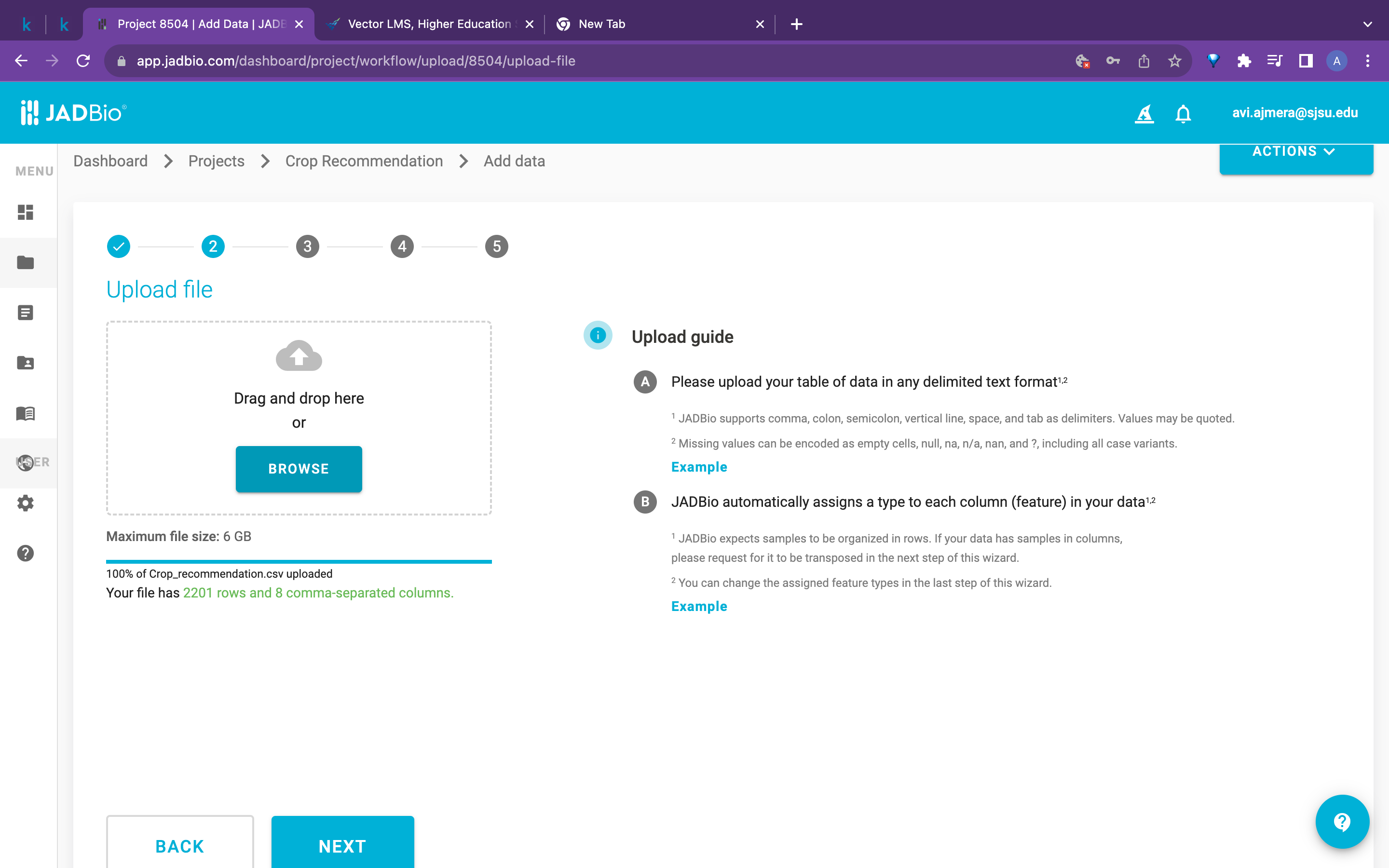Open the Chrome three-dot menu
1389x868 pixels.
tap(1368, 60)
